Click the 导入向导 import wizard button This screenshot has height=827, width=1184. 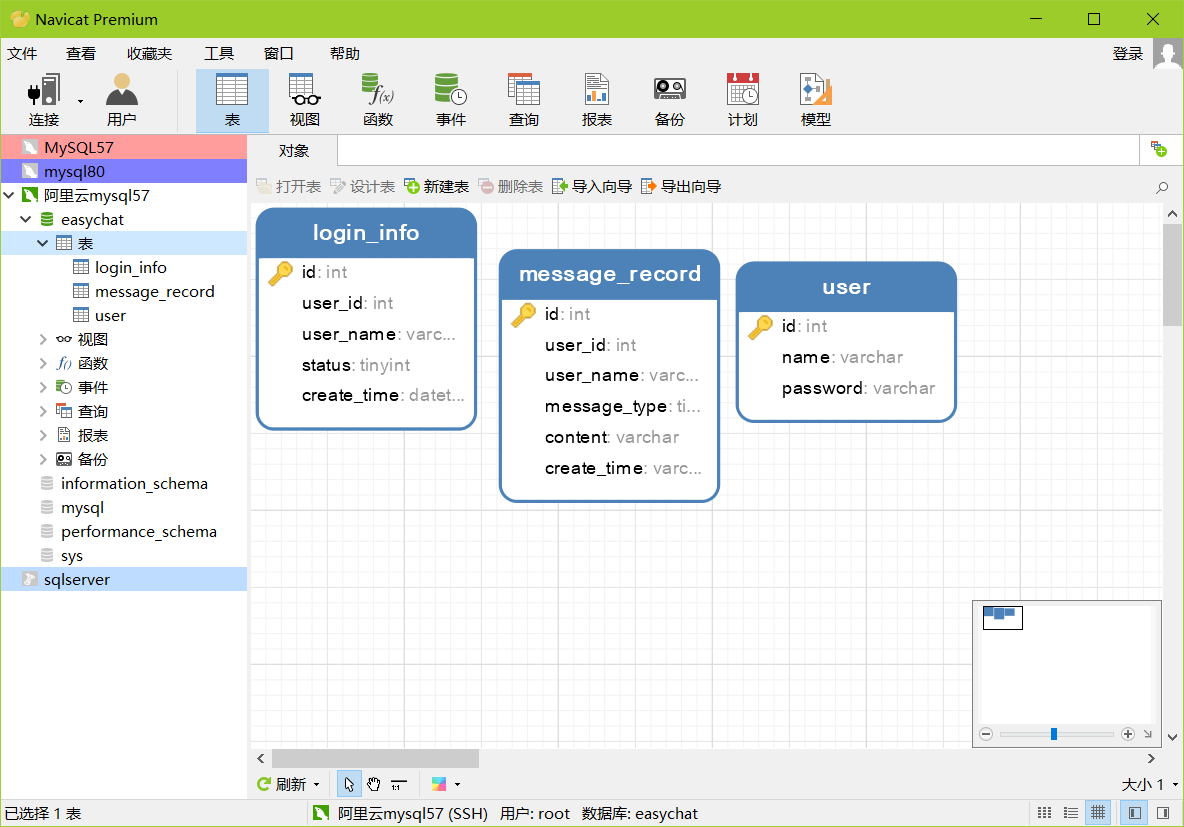coord(592,187)
